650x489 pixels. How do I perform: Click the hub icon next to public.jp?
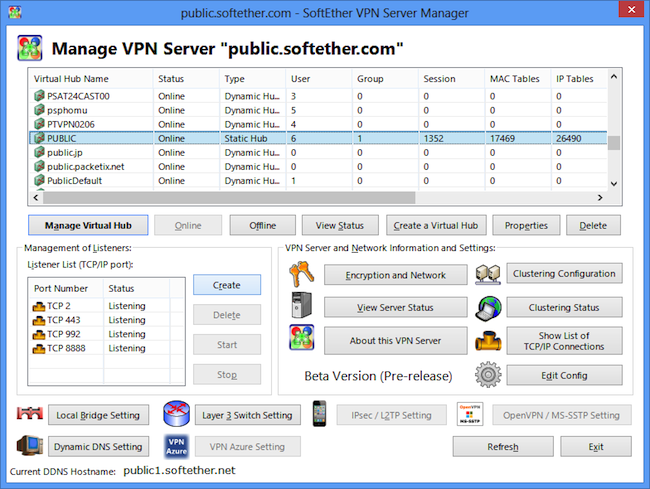39,152
